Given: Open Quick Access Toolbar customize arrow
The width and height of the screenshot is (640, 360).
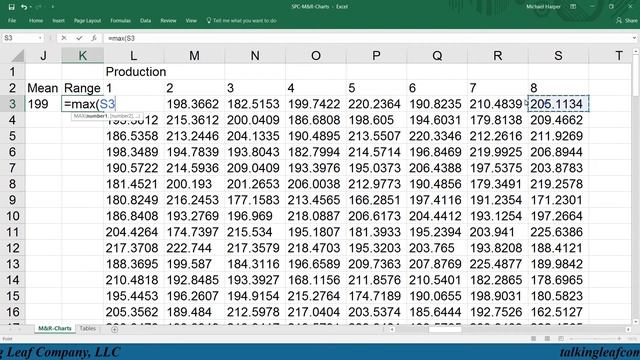Looking at the screenshot, I should coord(53,7).
